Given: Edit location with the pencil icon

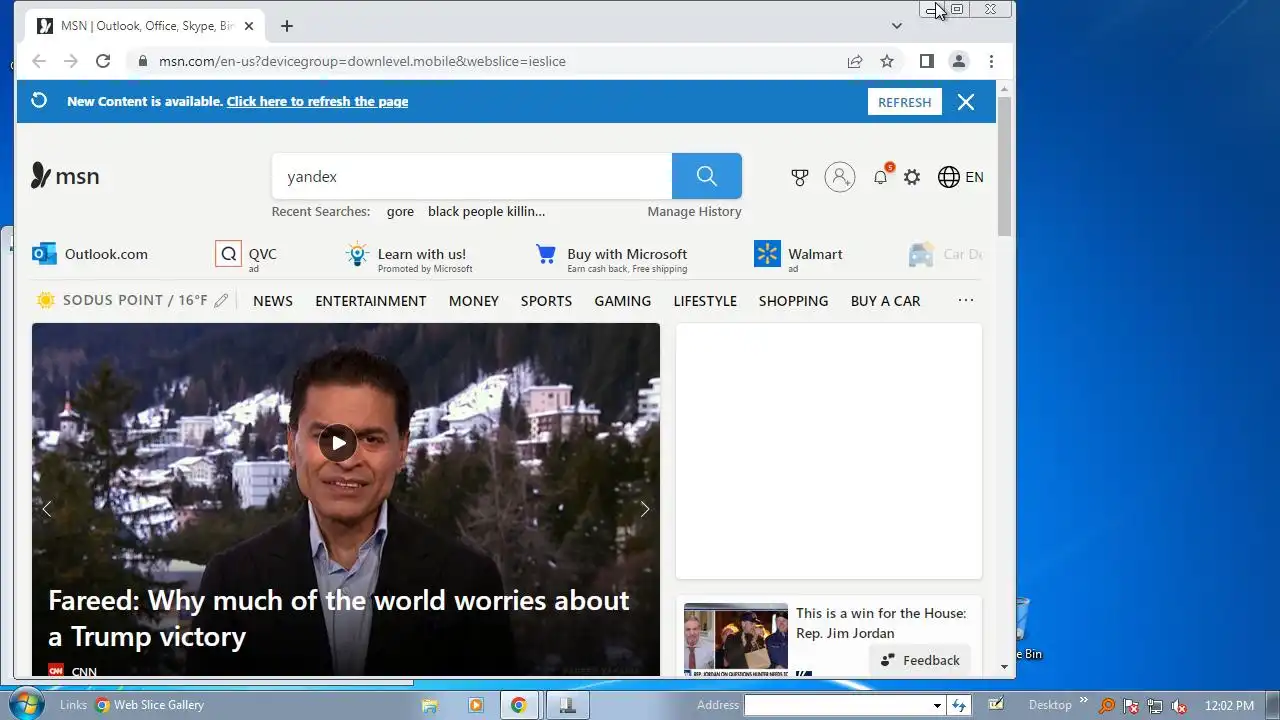Looking at the screenshot, I should 221,300.
